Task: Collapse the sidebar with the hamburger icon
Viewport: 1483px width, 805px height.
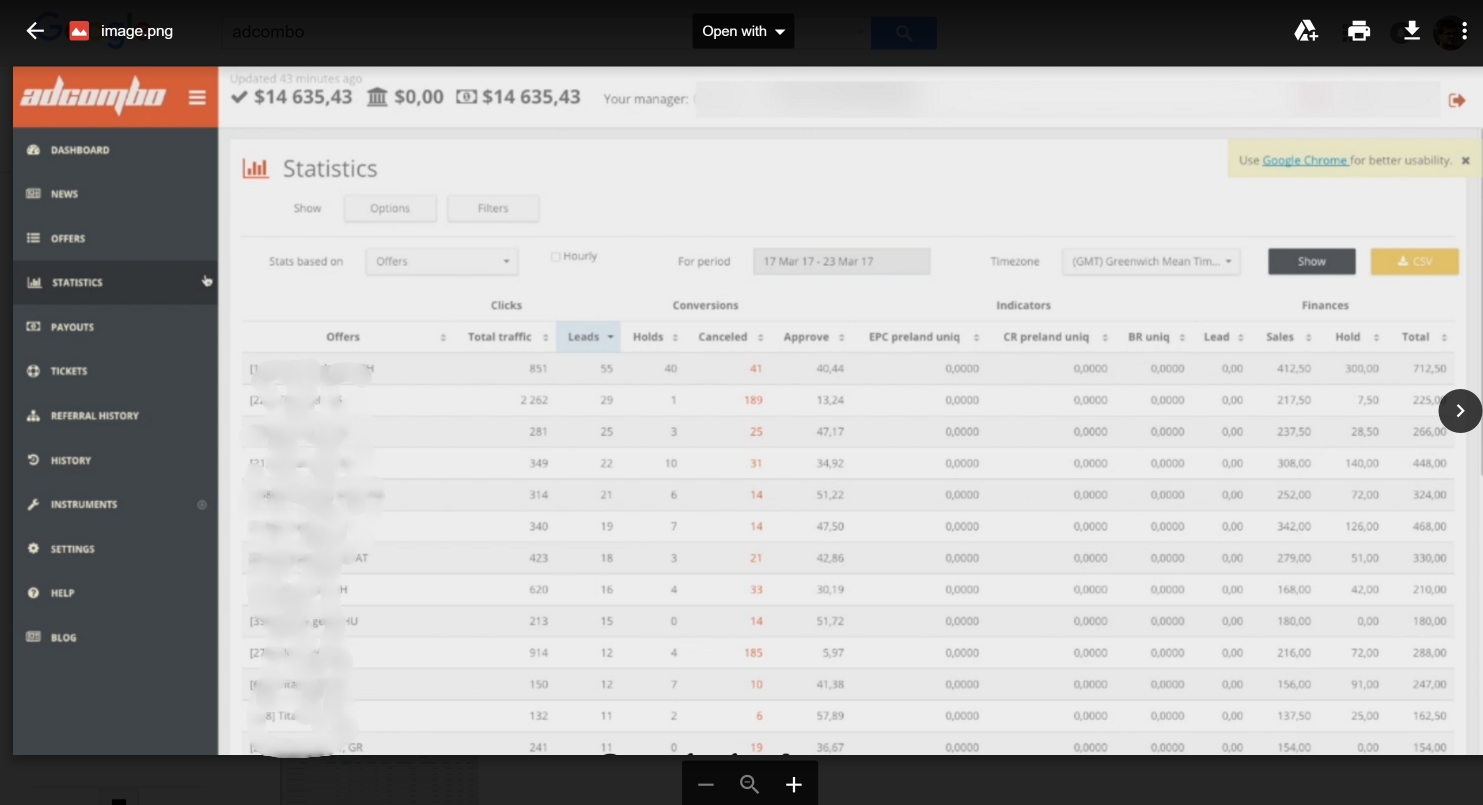Action: point(198,97)
